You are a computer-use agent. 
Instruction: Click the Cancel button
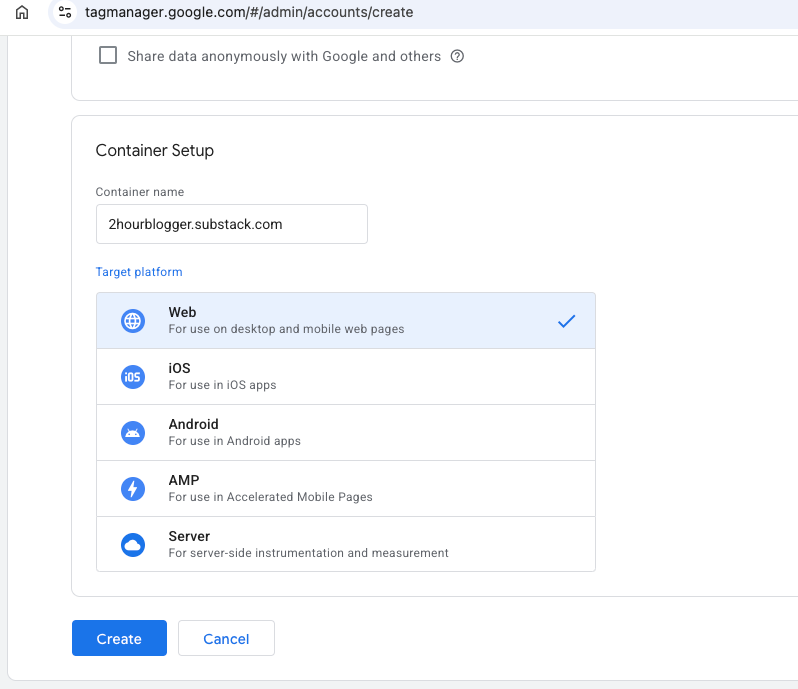tap(226, 638)
